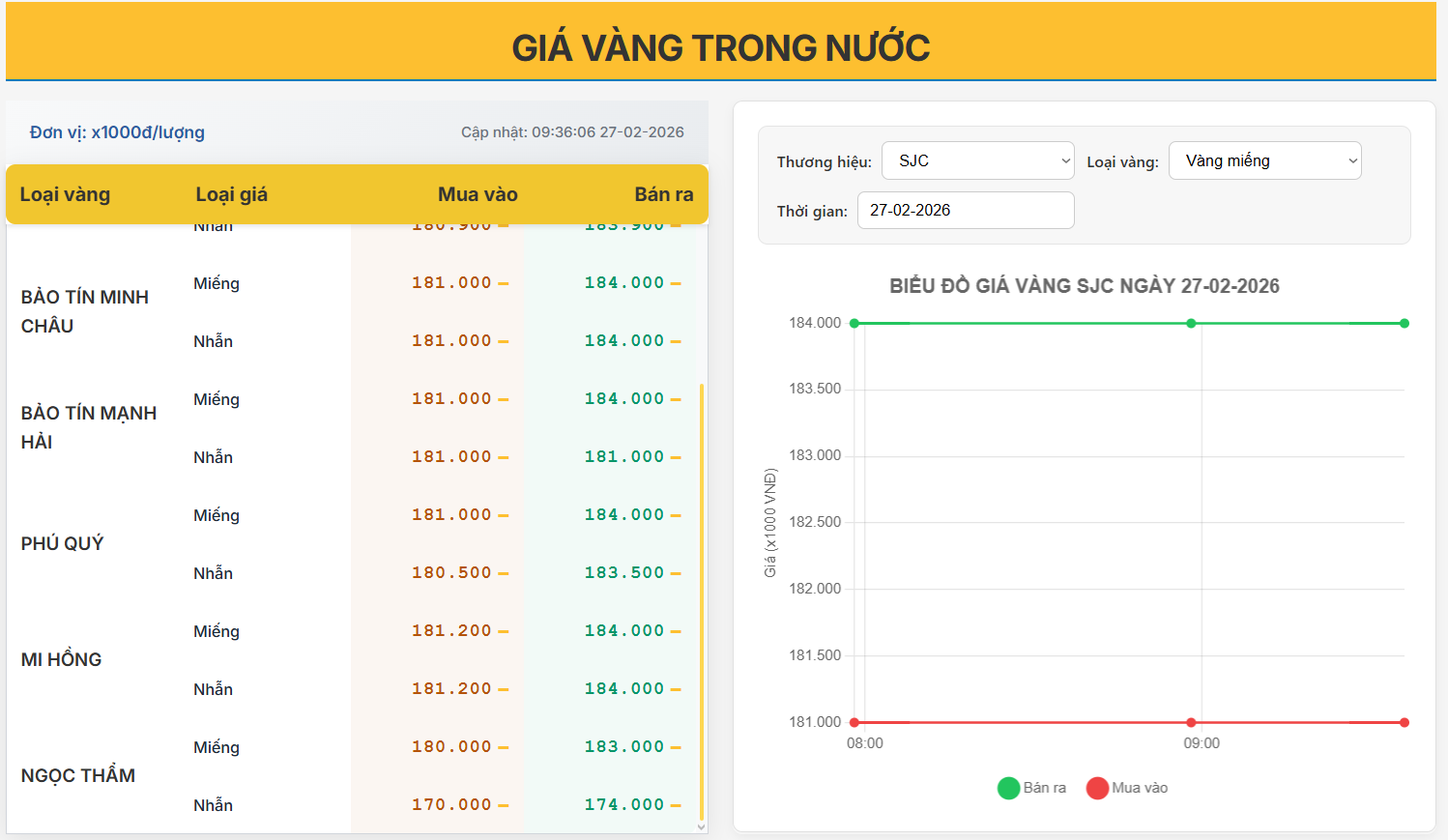The image size is (1448, 840).
Task: Click the Loại vàng column header
Action: 66,194
